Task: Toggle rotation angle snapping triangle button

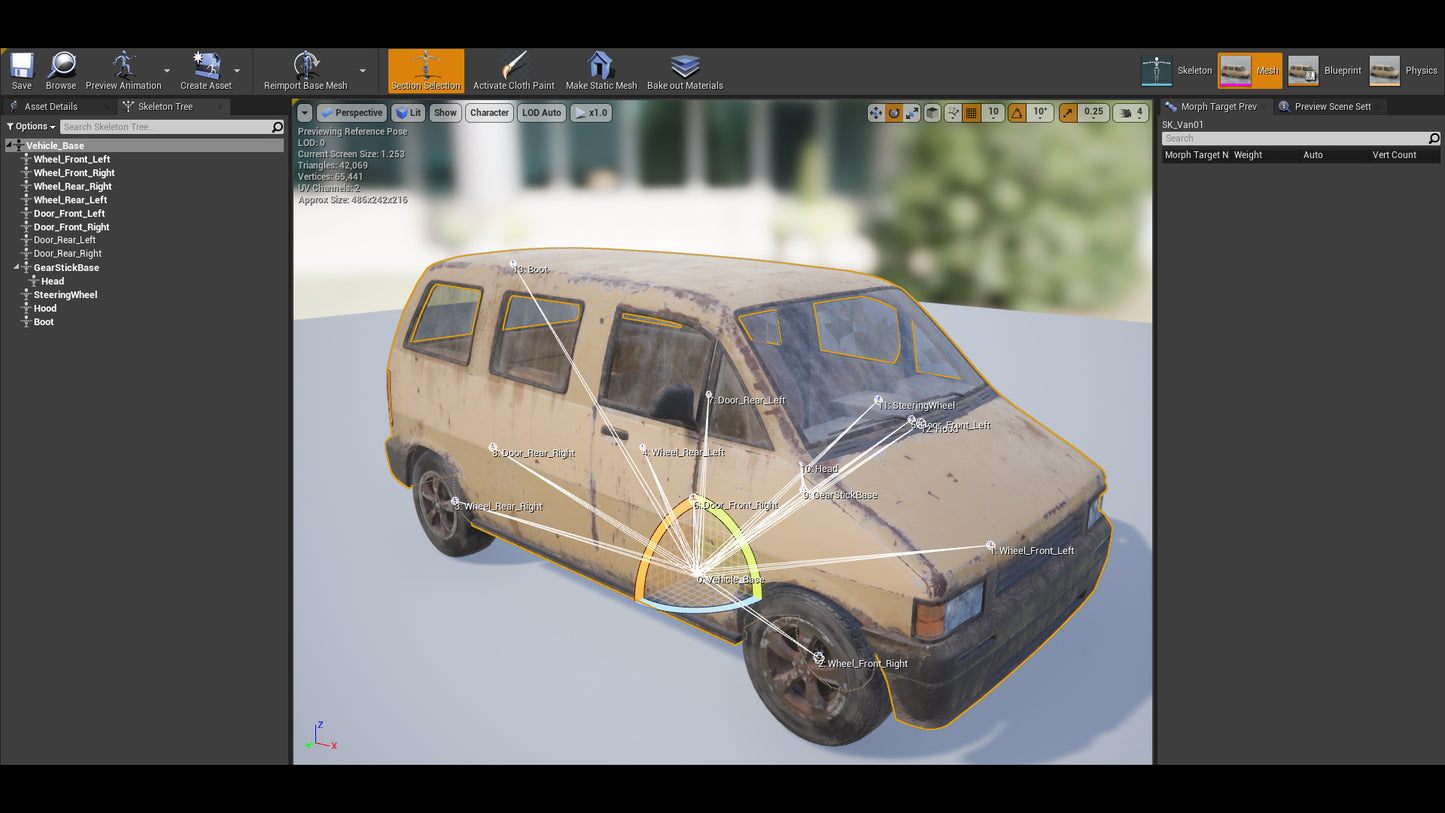Action: [x=1017, y=113]
